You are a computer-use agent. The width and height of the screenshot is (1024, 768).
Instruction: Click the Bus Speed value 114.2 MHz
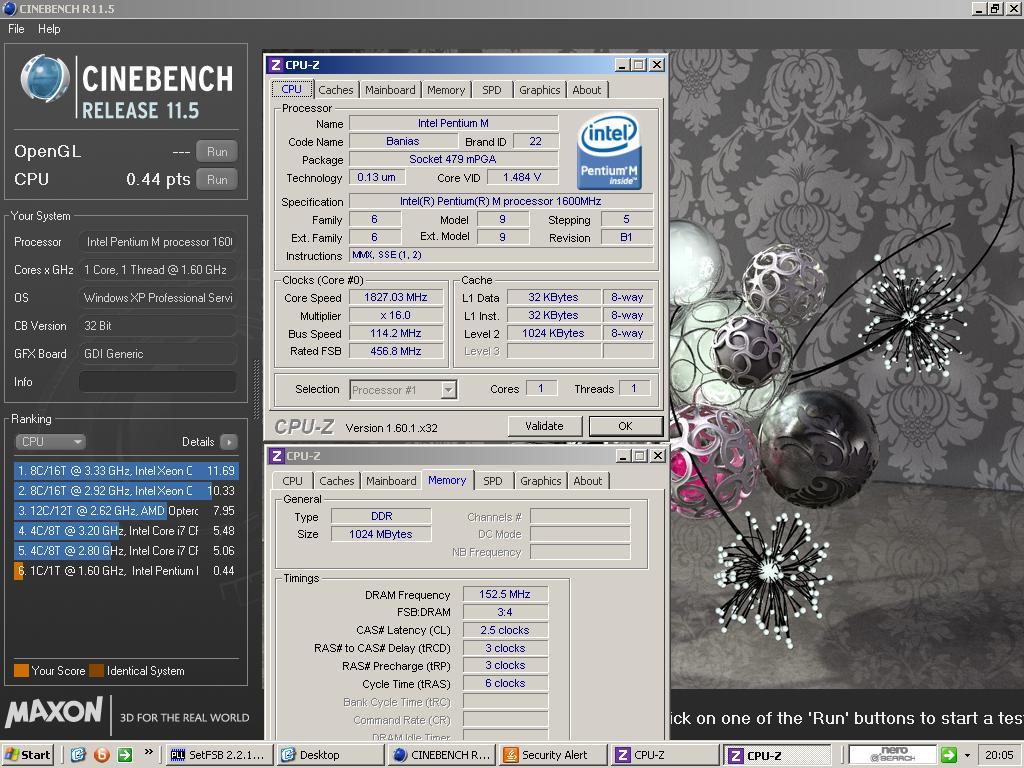pyautogui.click(x=396, y=333)
